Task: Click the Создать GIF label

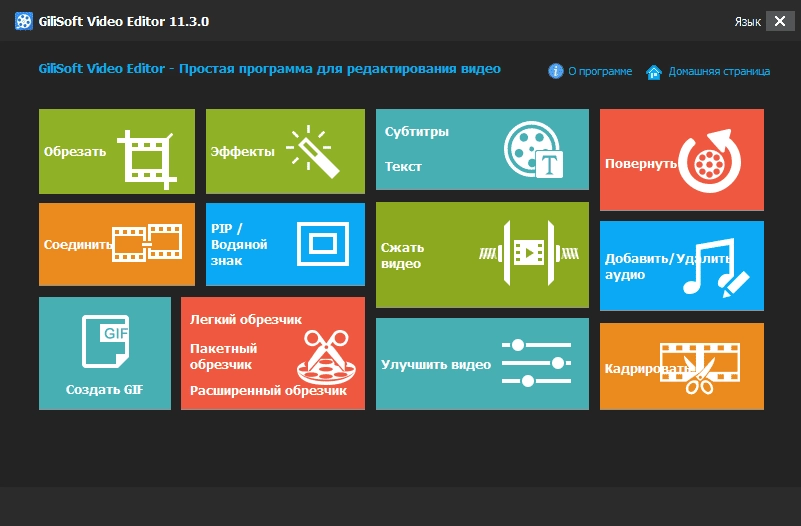Action: click(105, 390)
